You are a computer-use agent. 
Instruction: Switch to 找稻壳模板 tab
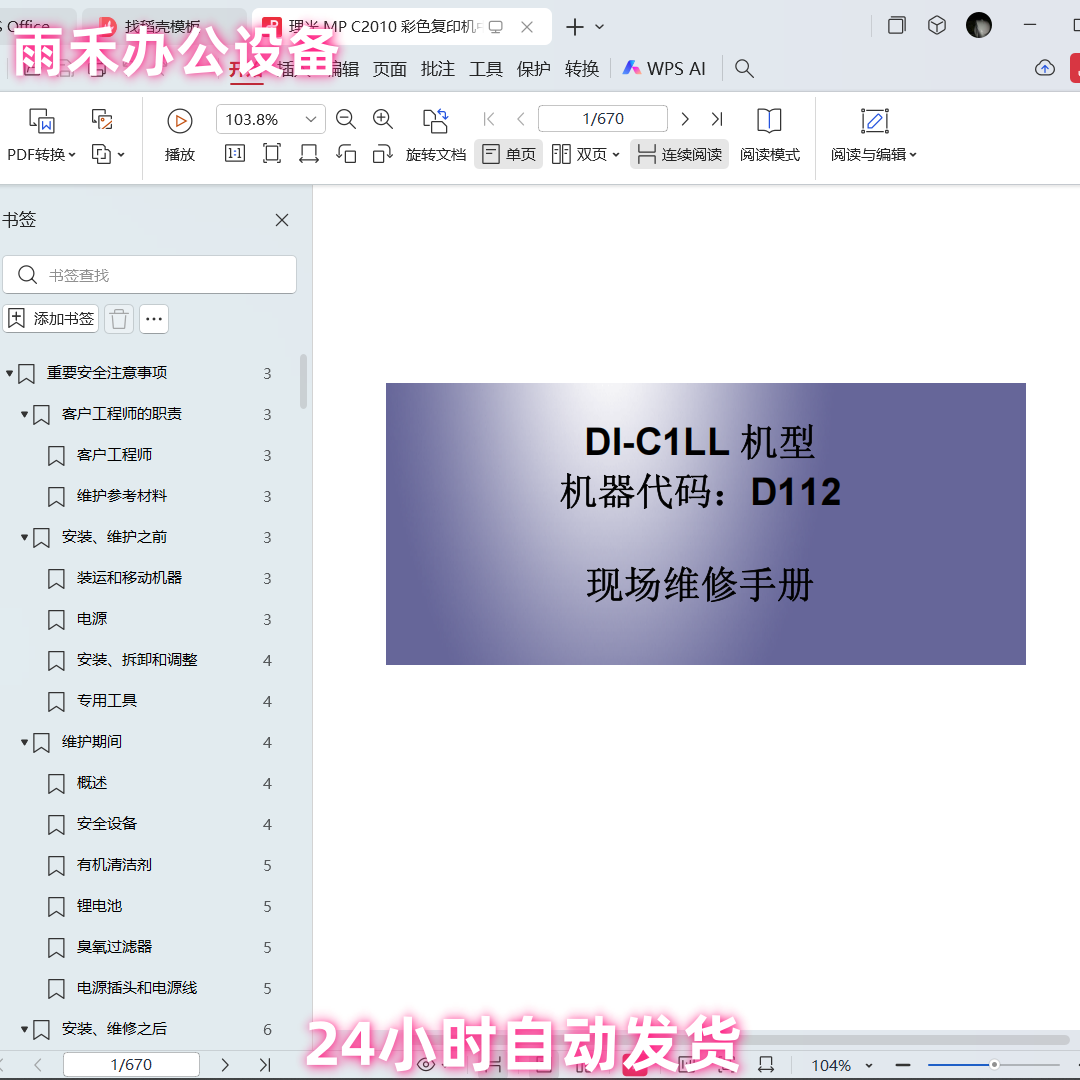163,26
